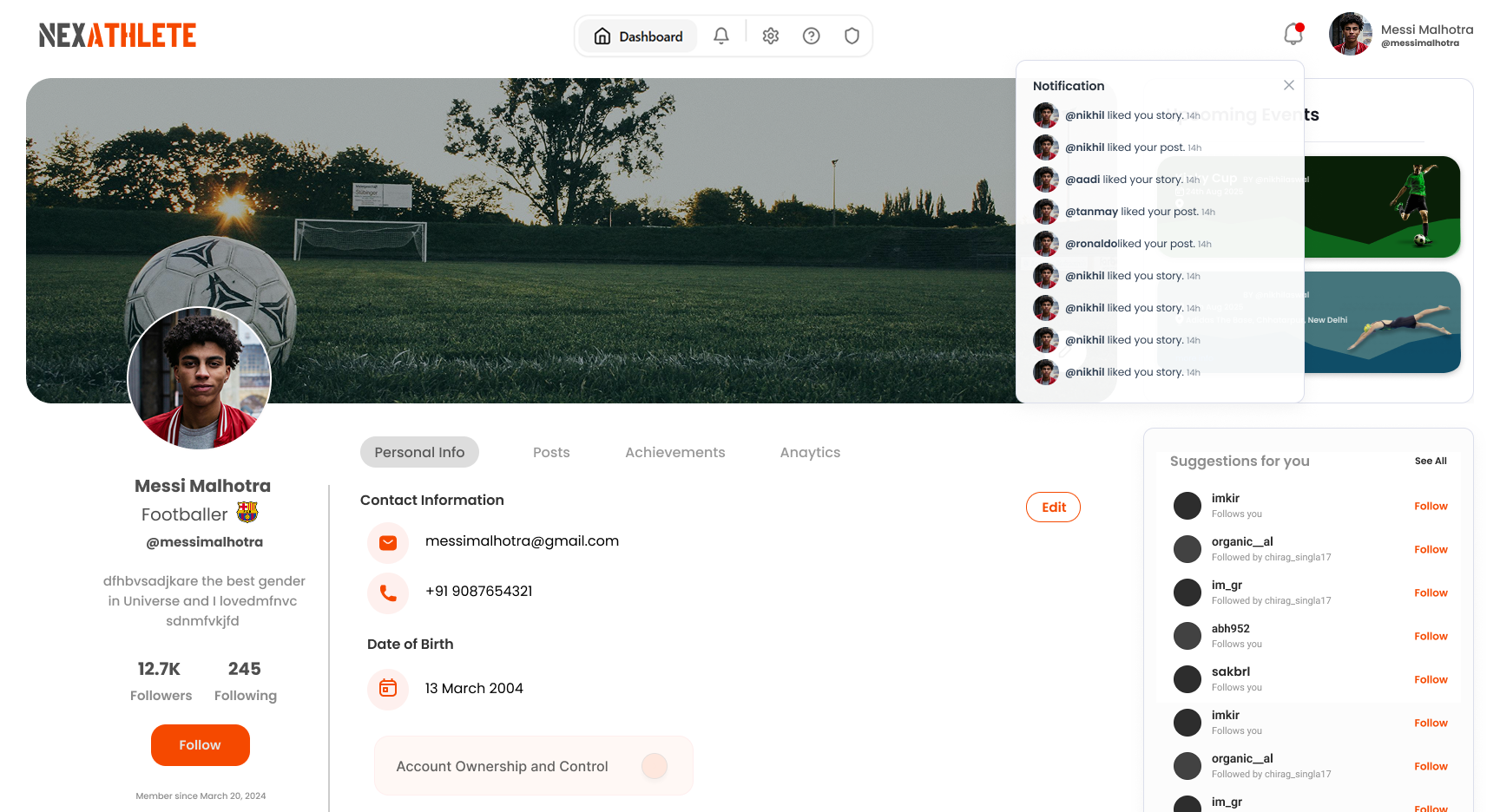Click the phone number +91 9087654321
The width and height of the screenshot is (1500, 812).
point(478,592)
